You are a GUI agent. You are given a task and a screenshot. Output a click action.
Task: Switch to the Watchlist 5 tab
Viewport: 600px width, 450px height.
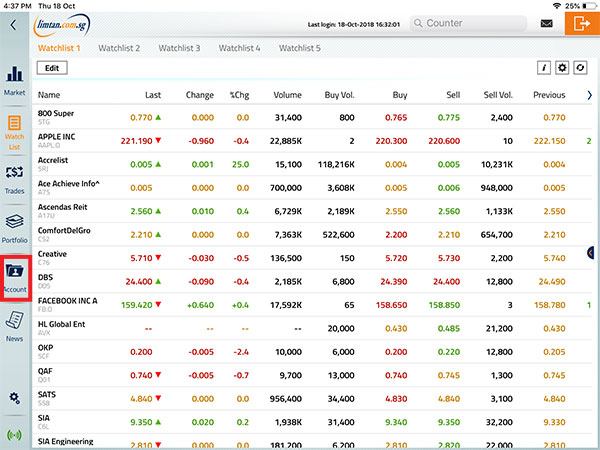click(300, 48)
